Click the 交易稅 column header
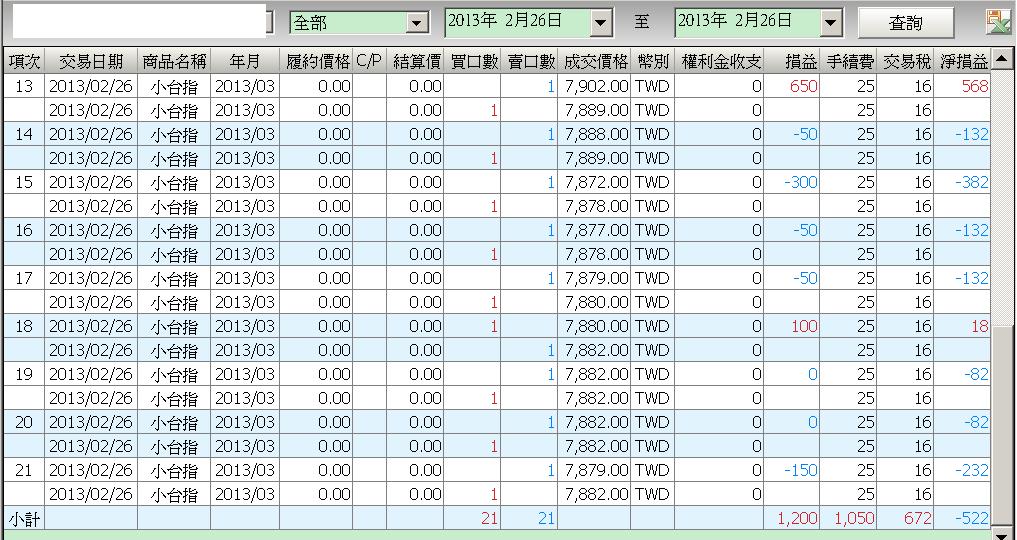 coord(905,62)
